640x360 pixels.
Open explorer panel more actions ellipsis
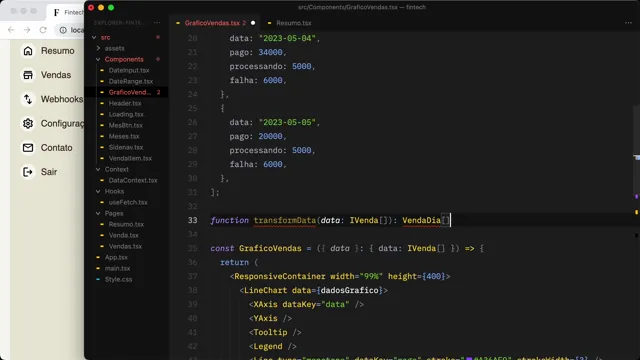click(x=157, y=23)
